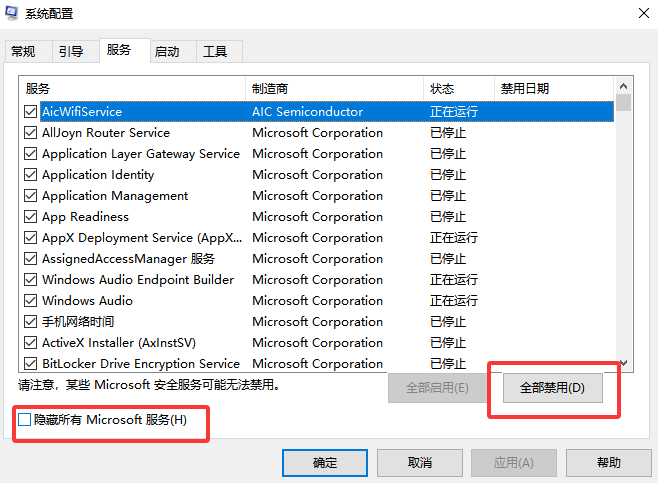This screenshot has width=658, height=483.
Task: Click the 全部禁用(D) button
Action: [x=553, y=388]
